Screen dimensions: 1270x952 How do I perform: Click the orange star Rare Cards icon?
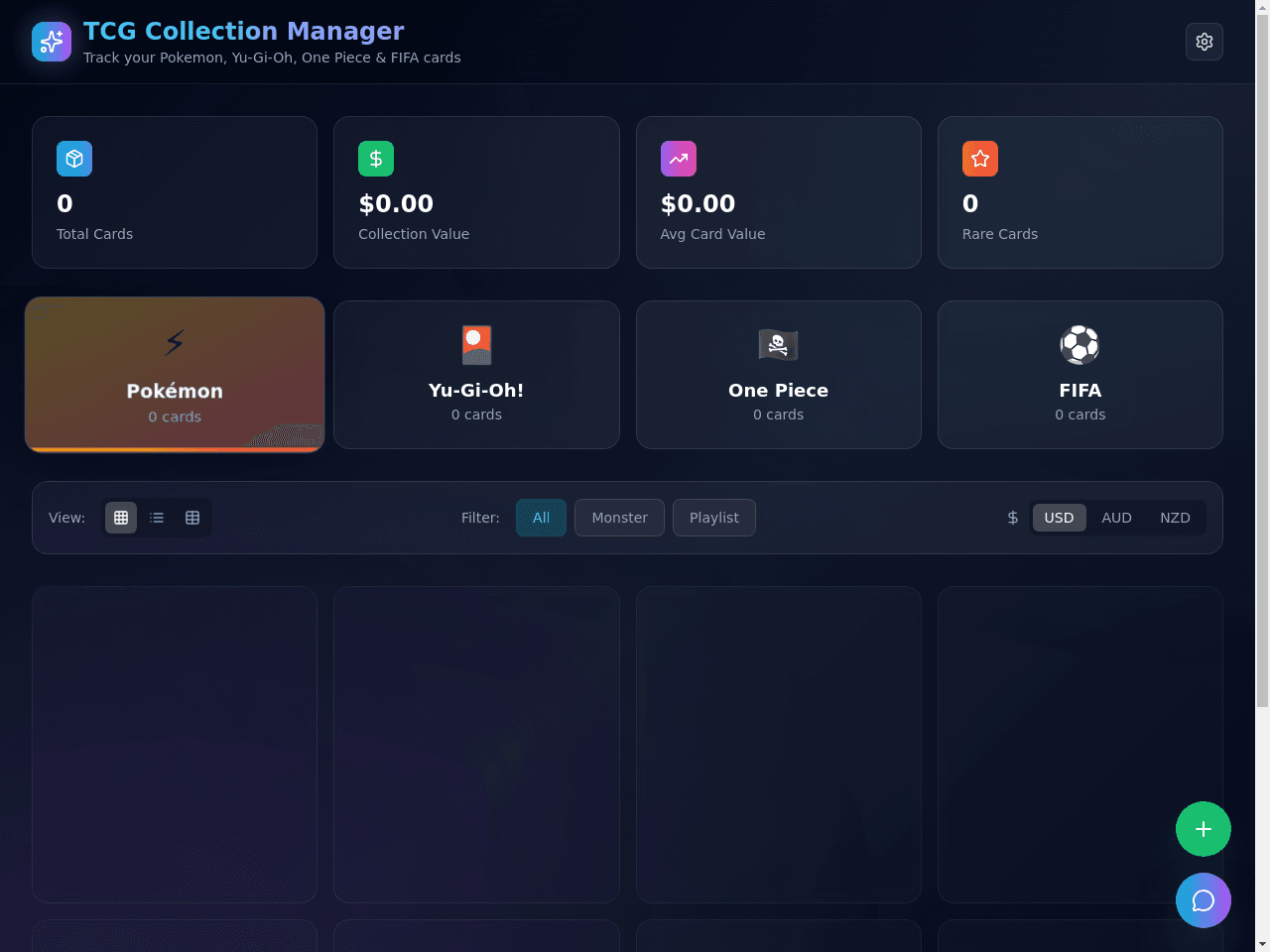click(980, 159)
